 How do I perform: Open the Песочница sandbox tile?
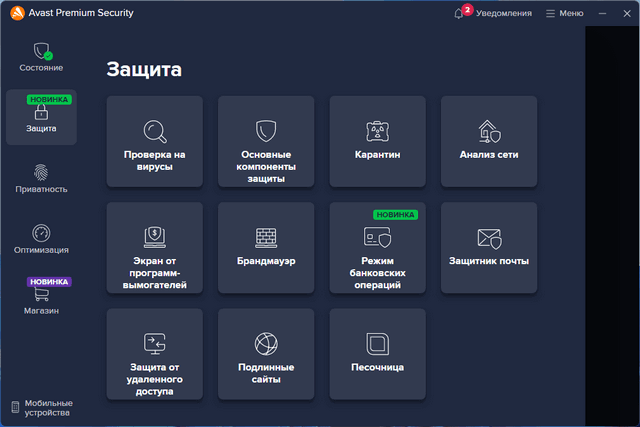tap(377, 354)
